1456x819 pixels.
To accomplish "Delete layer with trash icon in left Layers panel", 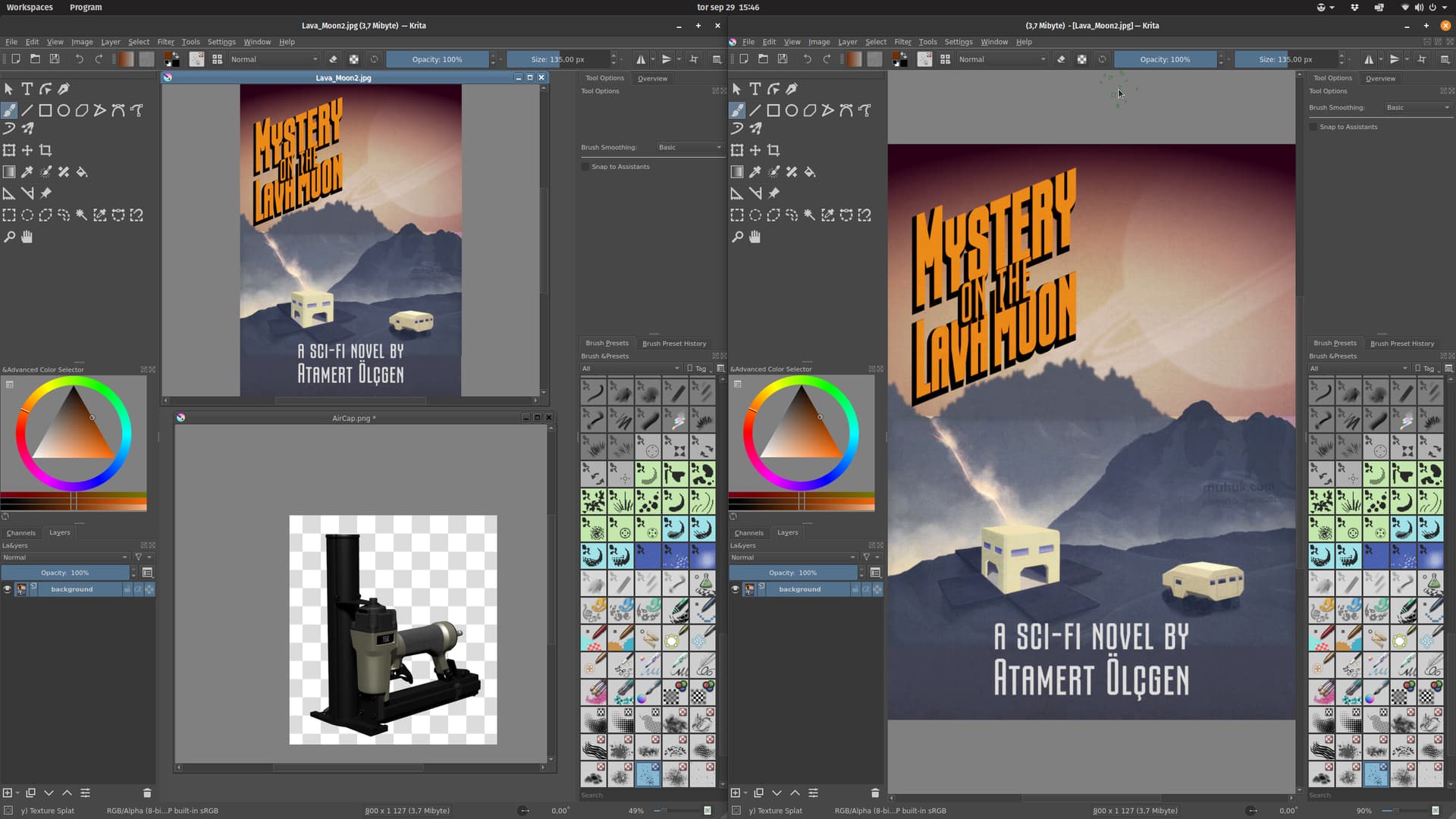I will coord(147,792).
